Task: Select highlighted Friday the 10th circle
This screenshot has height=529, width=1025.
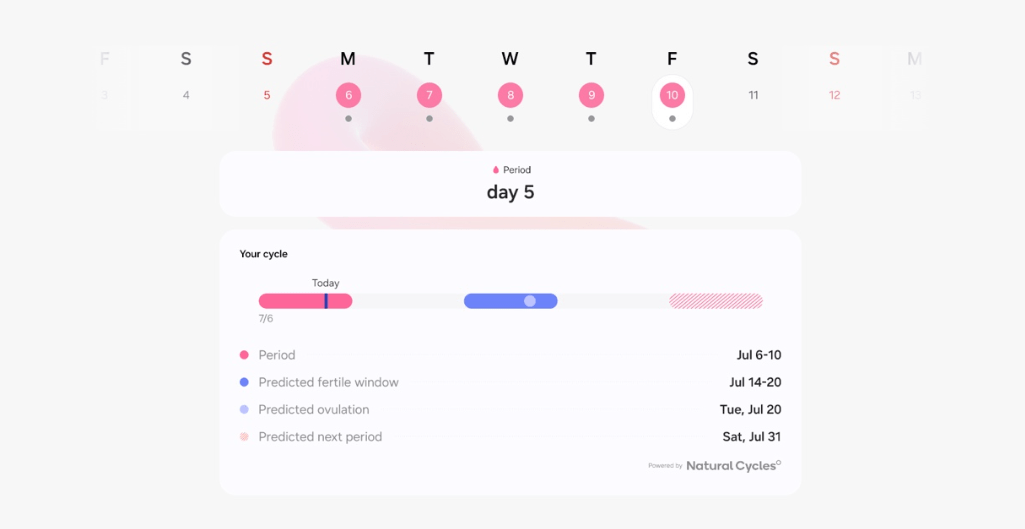Action: [672, 95]
